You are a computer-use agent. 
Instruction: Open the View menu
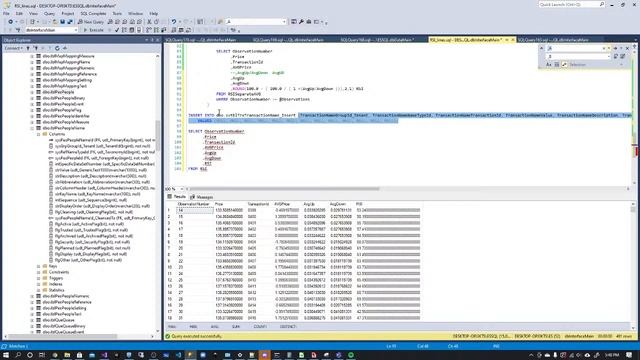pos(33,13)
